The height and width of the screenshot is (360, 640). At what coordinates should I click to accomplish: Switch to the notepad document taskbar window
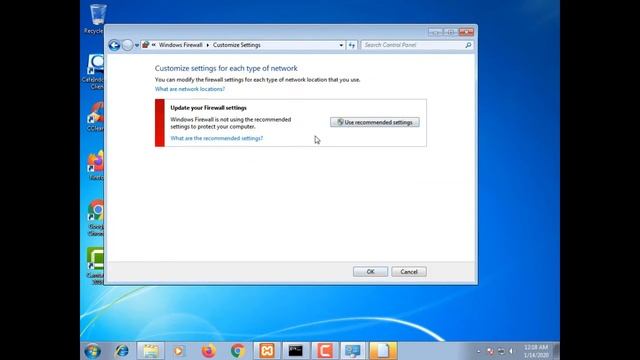click(382, 351)
